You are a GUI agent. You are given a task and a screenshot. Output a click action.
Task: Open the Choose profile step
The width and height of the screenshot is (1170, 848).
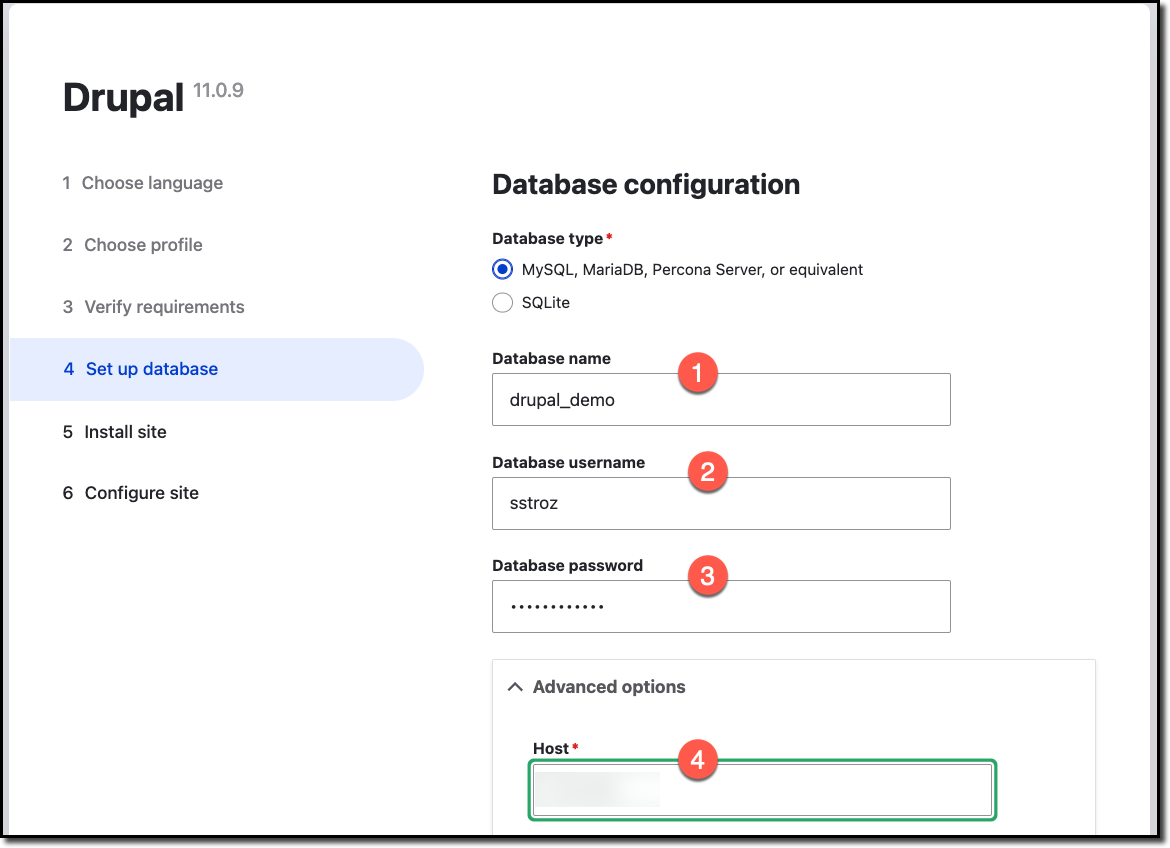click(143, 245)
